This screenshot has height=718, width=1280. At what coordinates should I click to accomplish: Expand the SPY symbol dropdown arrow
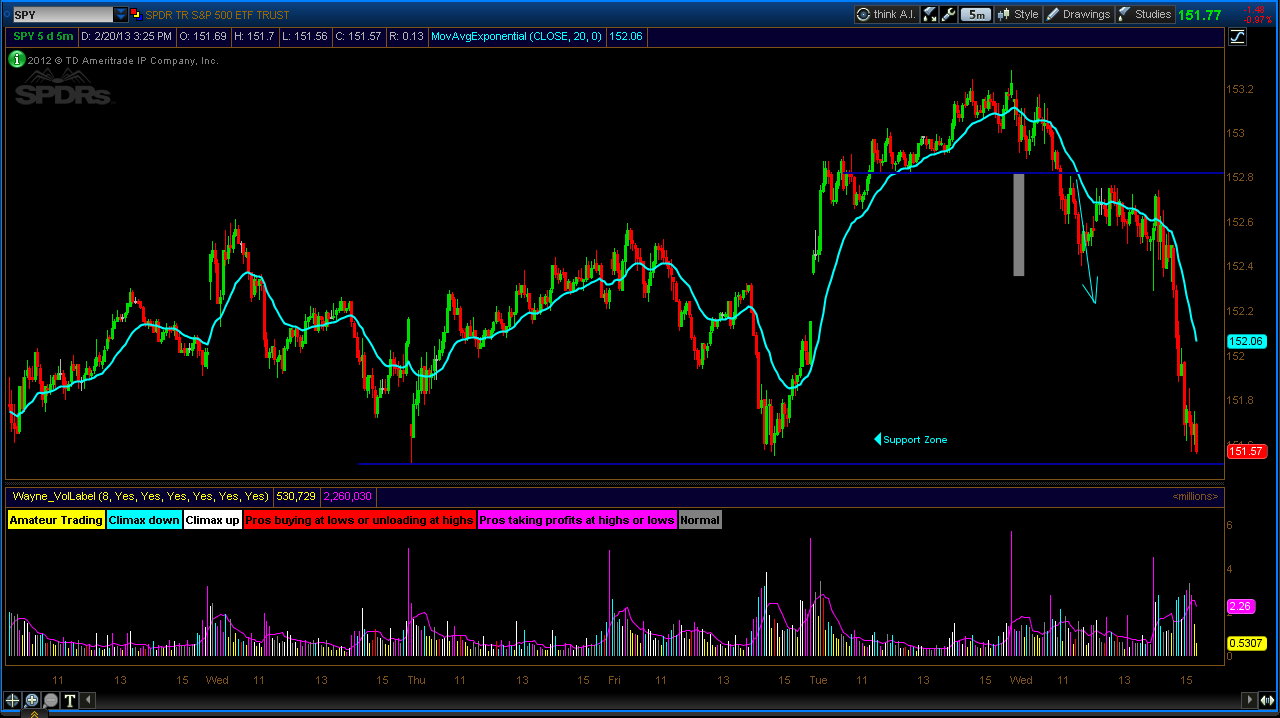tap(121, 14)
